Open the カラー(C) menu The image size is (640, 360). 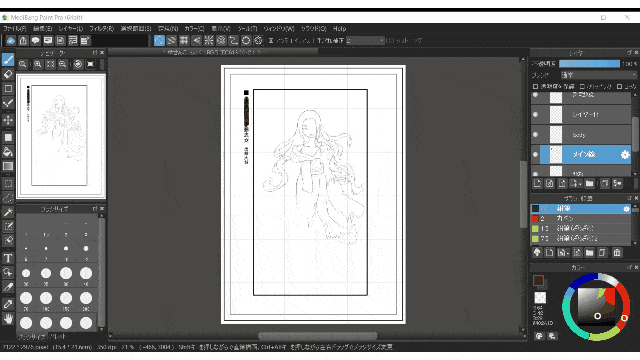194,29
